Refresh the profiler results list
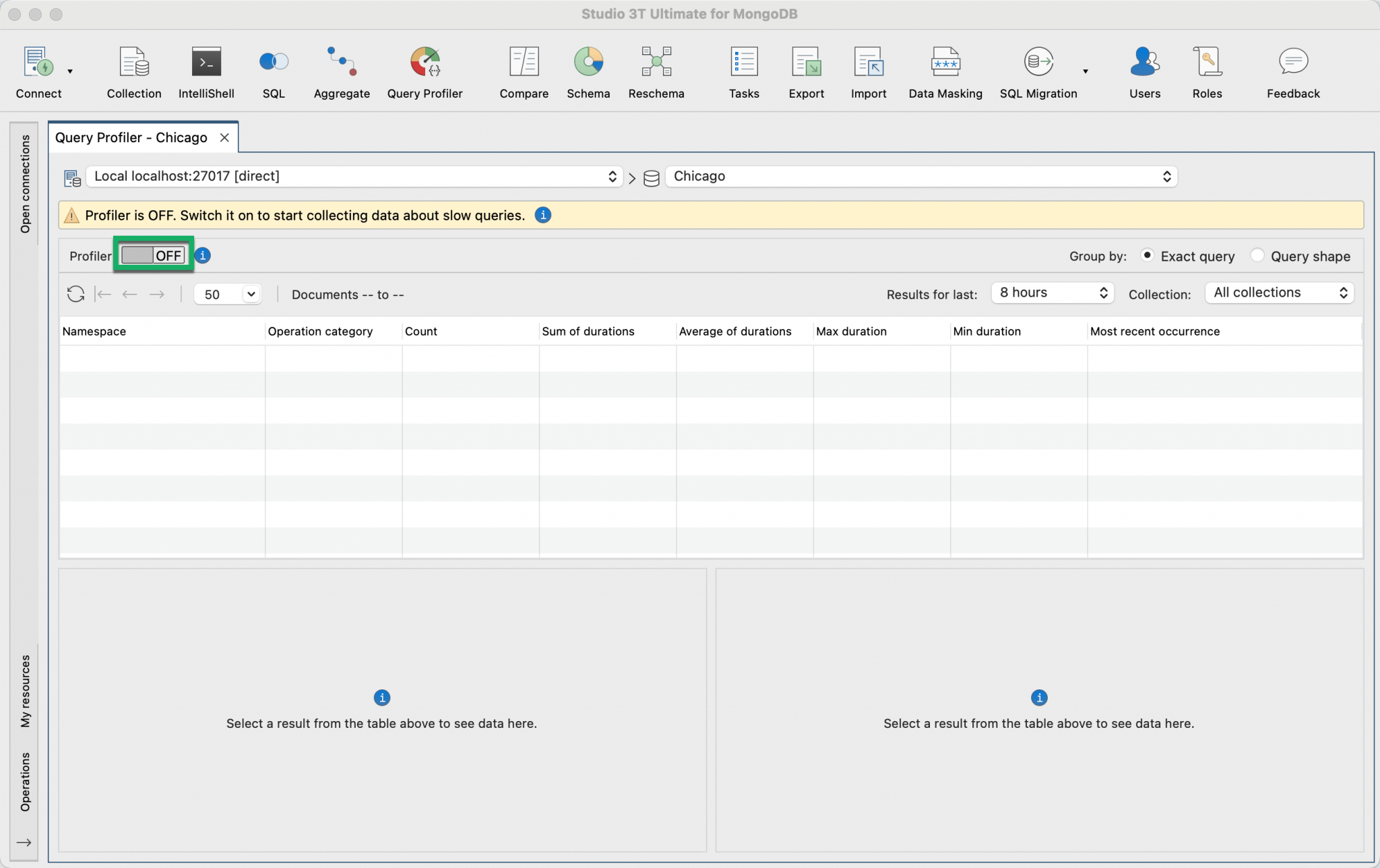Viewport: 1380px width, 868px height. (x=75, y=294)
